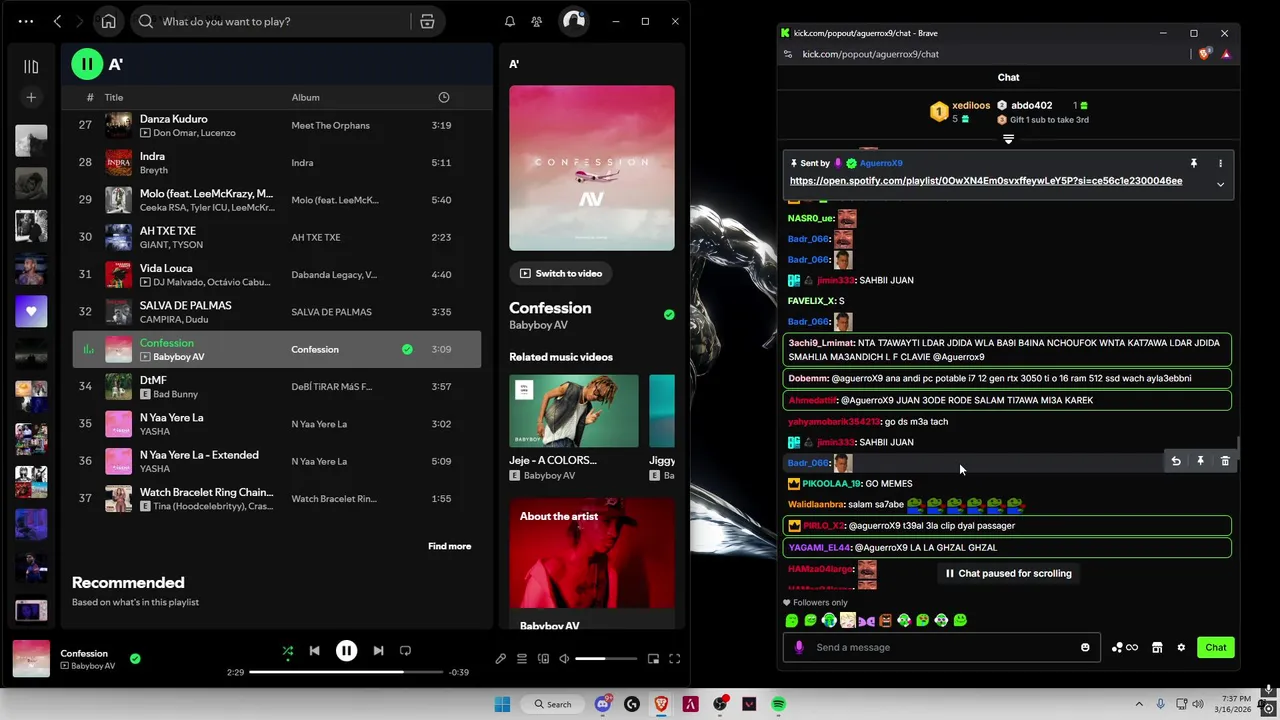Screen dimensions: 1280x720
Task: Unpin the pinned message in Kick chat
Action: 1193,163
